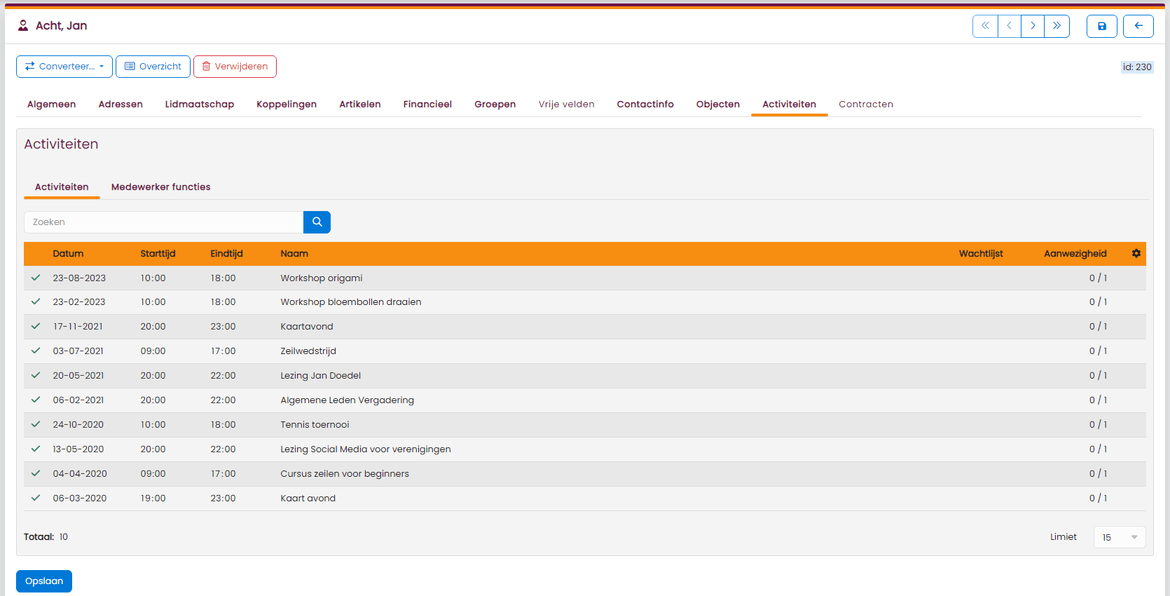The image size is (1170, 596).
Task: Click the Wachtlijst column header
Action: coord(980,254)
